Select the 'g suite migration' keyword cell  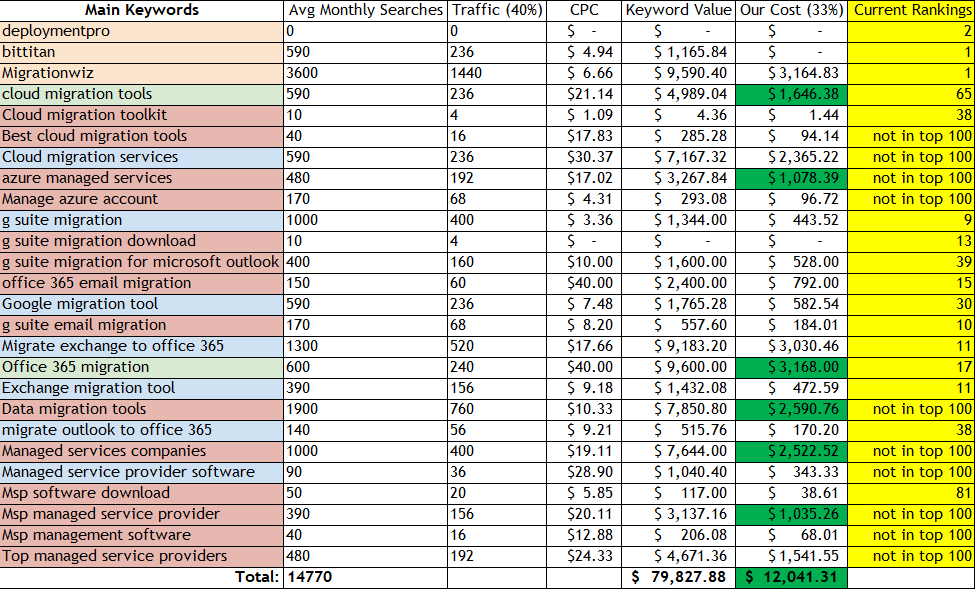pyautogui.click(x=142, y=220)
